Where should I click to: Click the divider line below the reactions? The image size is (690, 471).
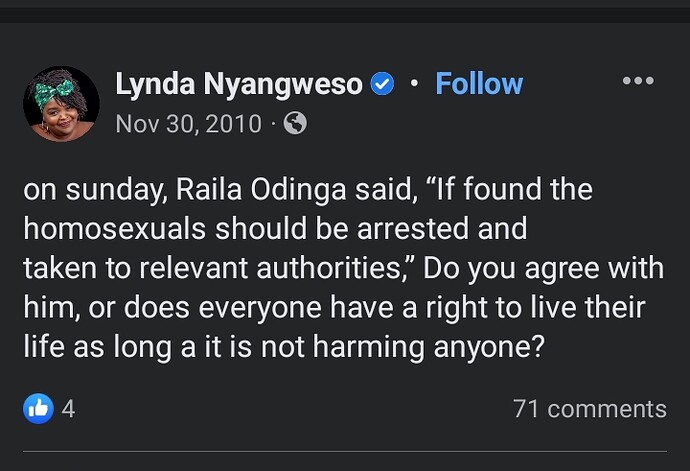[345, 452]
